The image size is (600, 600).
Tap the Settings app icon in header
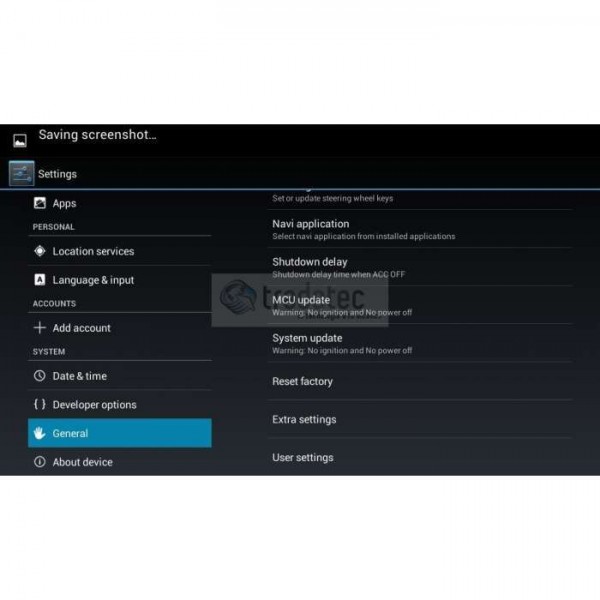point(21,173)
